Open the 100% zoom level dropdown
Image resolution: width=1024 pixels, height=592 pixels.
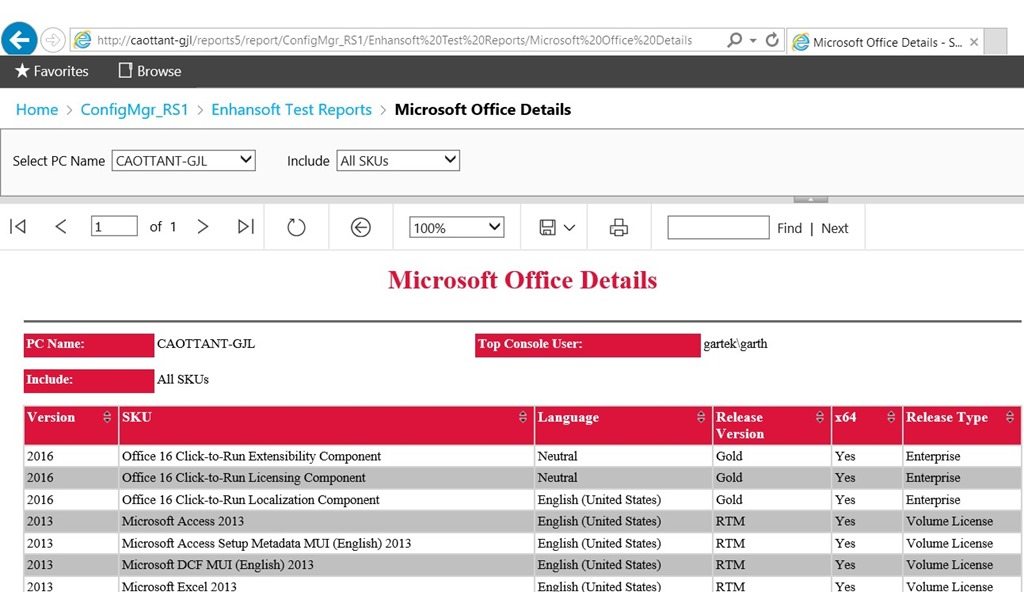coord(456,227)
